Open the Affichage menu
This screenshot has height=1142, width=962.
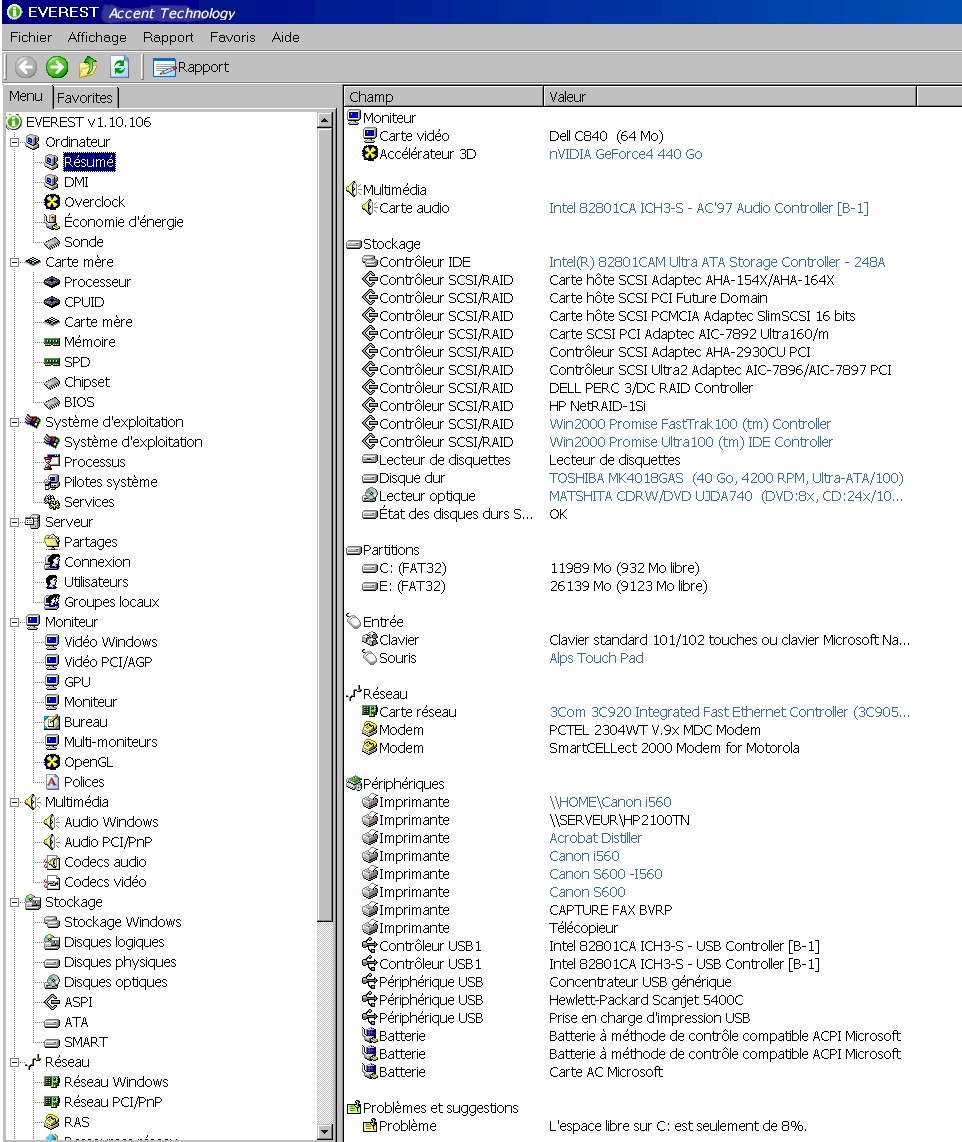[97, 37]
